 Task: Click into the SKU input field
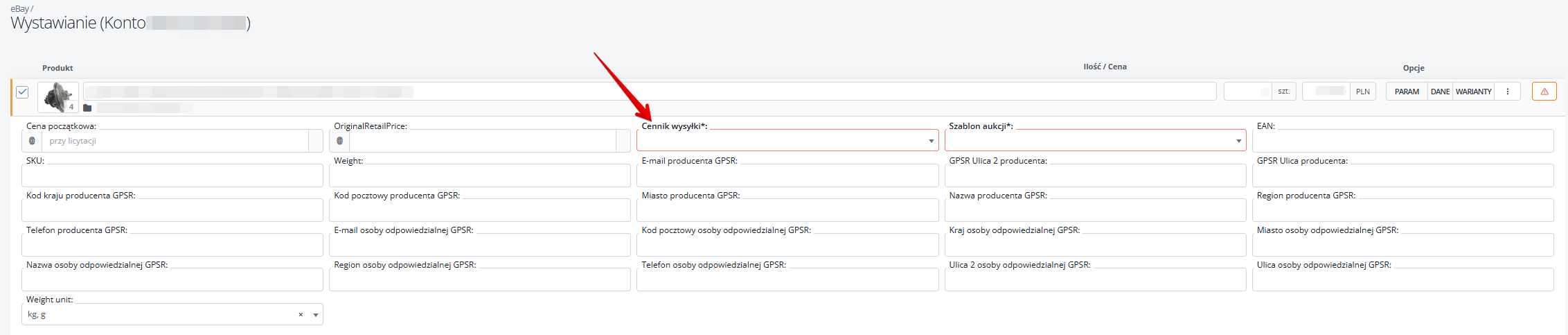tap(172, 176)
